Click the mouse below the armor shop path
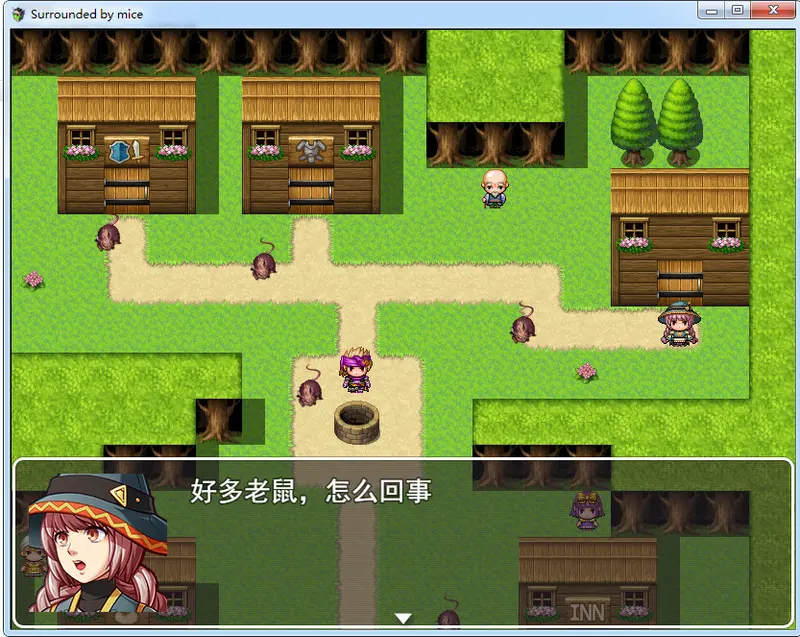Screen dimensions: 800x637 pos(264,259)
